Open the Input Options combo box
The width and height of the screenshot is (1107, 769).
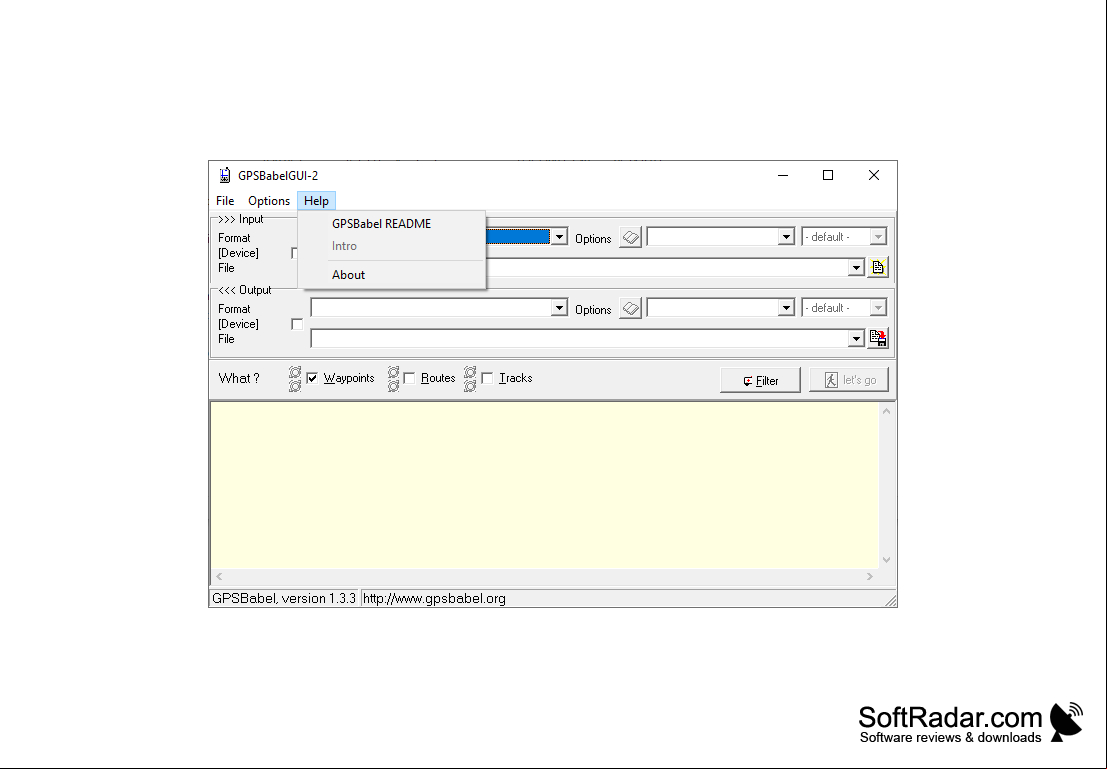point(721,237)
